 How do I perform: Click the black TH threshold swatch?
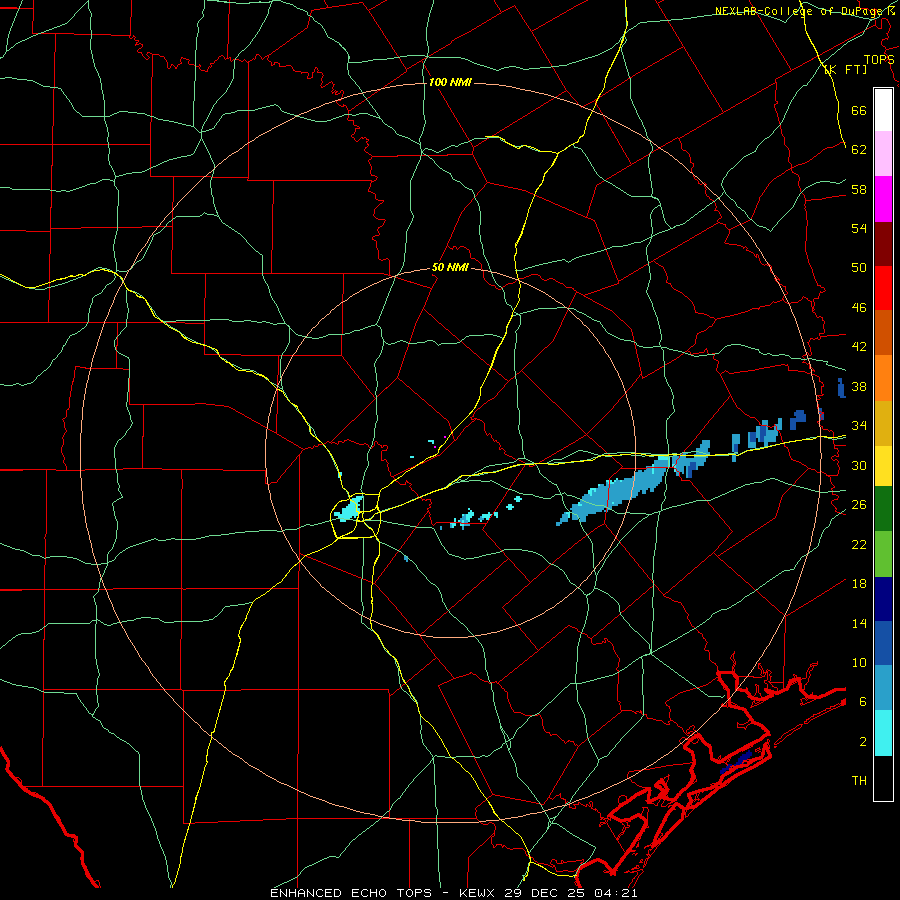coord(883,778)
